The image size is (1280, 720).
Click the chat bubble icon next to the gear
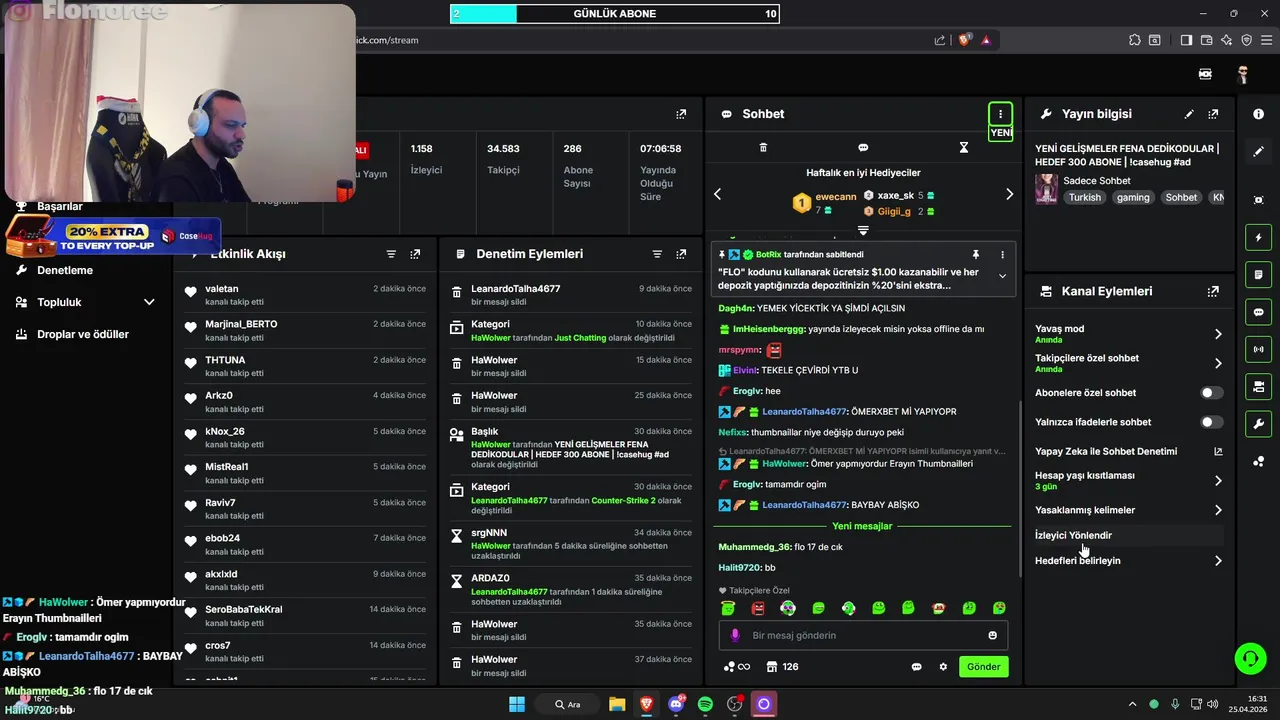(x=916, y=667)
